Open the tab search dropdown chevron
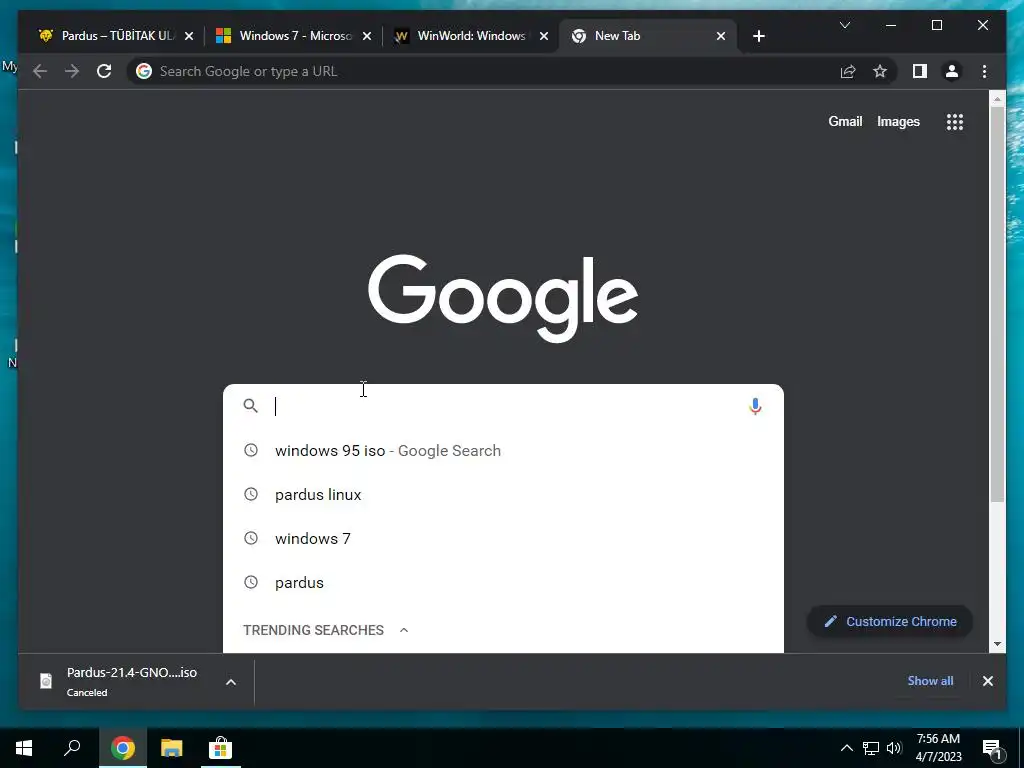This screenshot has width=1024, height=768. pos(844,25)
